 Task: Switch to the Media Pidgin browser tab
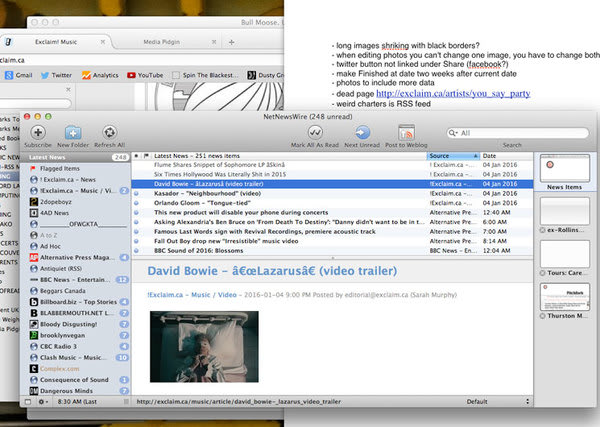click(x=161, y=42)
